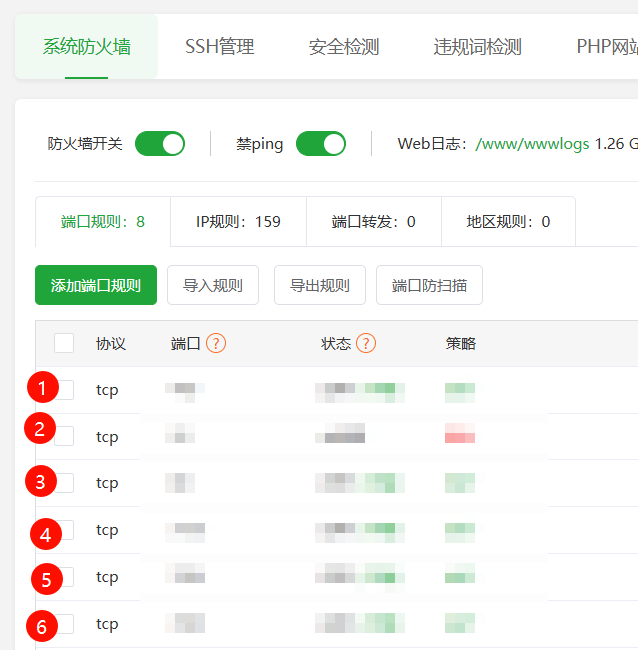Open 端口防扫描 settings button
Viewport: 638px width, 650px height.
coord(429,285)
